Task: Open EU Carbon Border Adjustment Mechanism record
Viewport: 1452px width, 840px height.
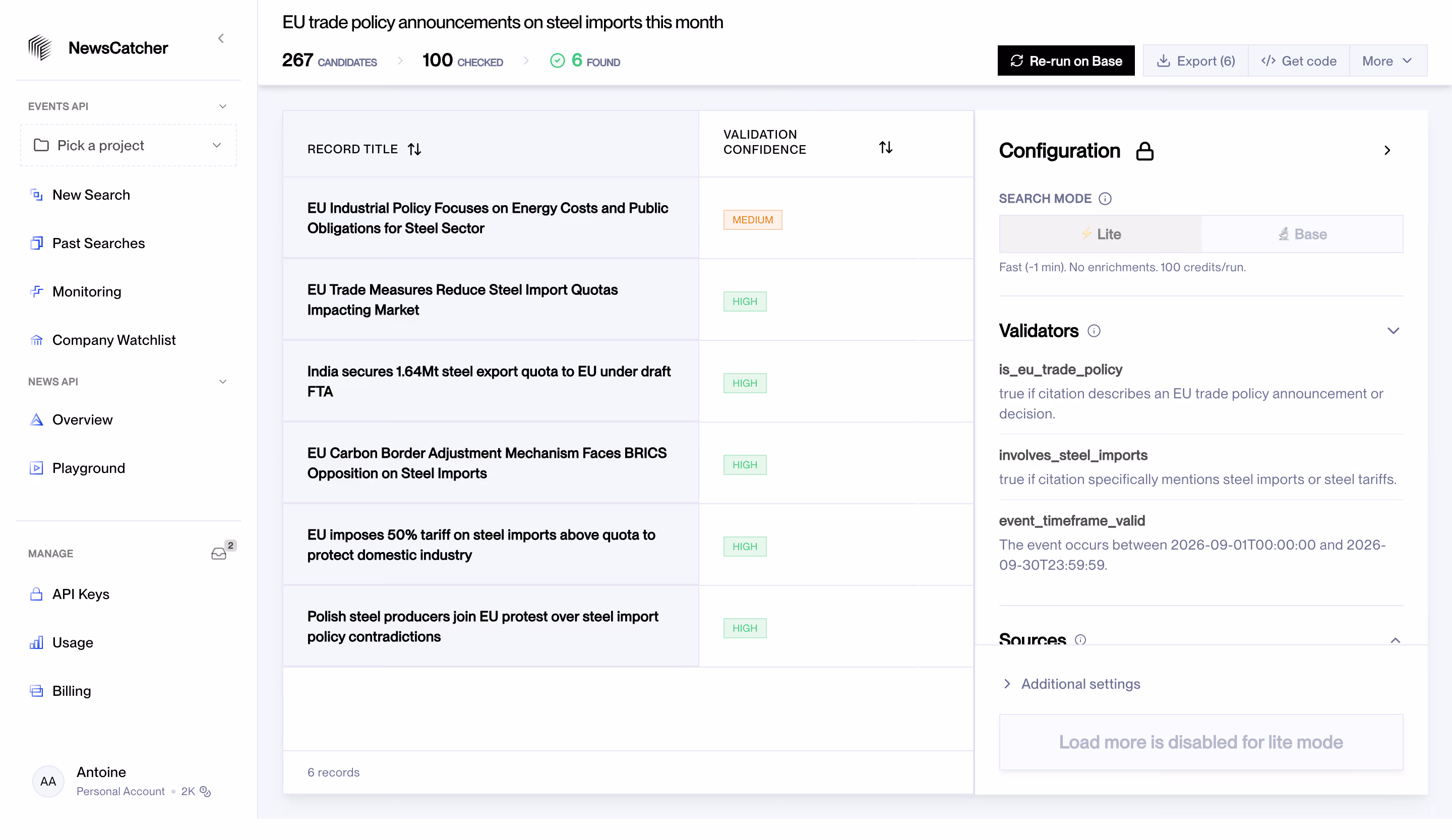Action: click(x=491, y=463)
